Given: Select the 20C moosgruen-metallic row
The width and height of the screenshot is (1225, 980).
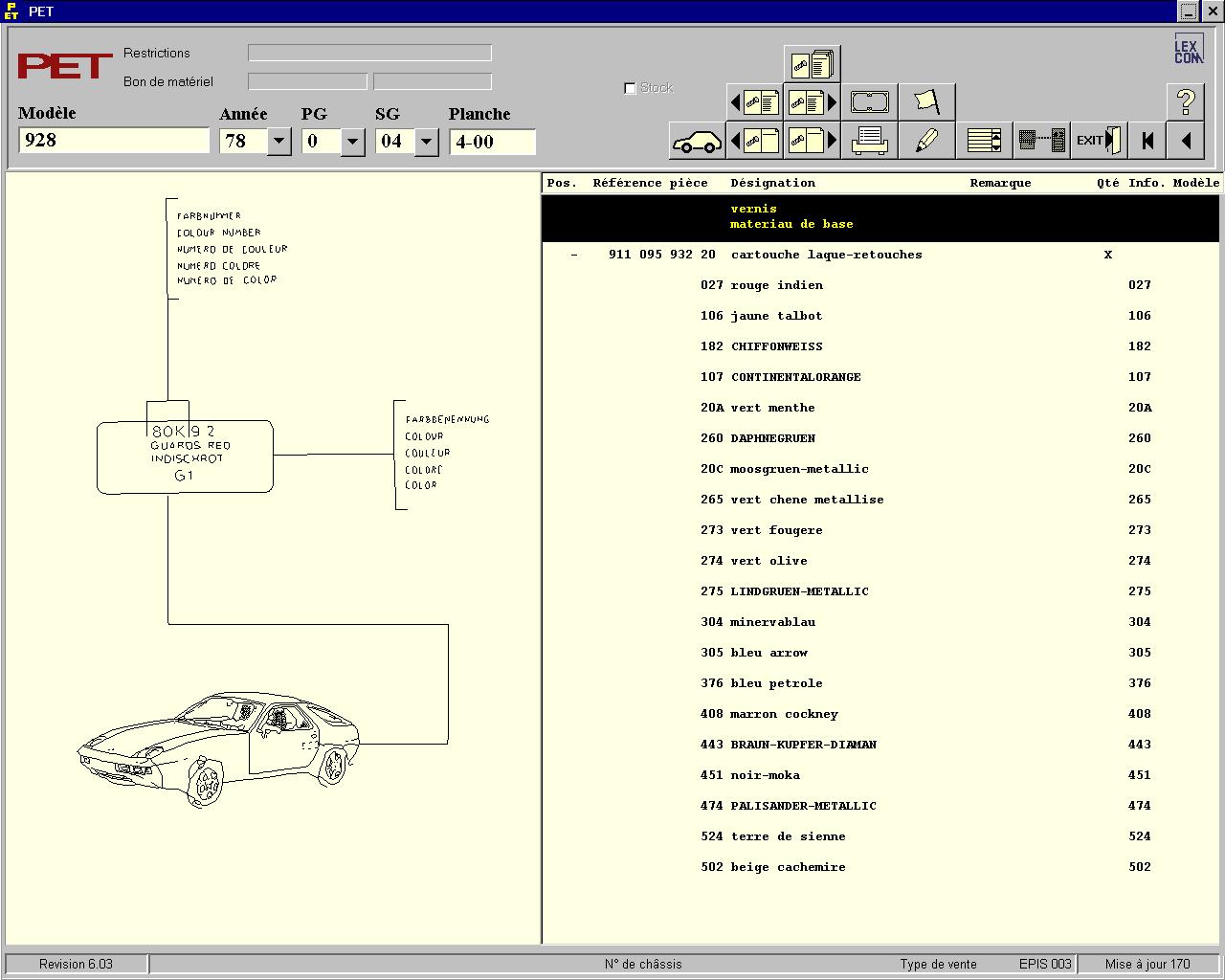Looking at the screenshot, I should [x=880, y=469].
